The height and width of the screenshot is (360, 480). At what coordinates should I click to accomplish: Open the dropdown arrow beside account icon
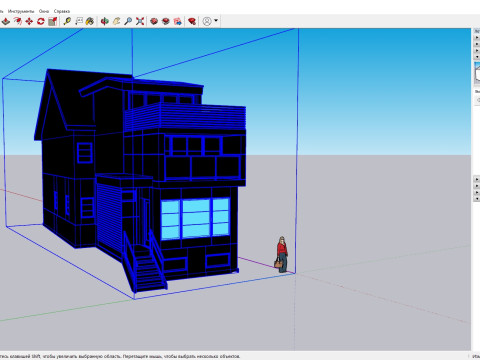216,21
